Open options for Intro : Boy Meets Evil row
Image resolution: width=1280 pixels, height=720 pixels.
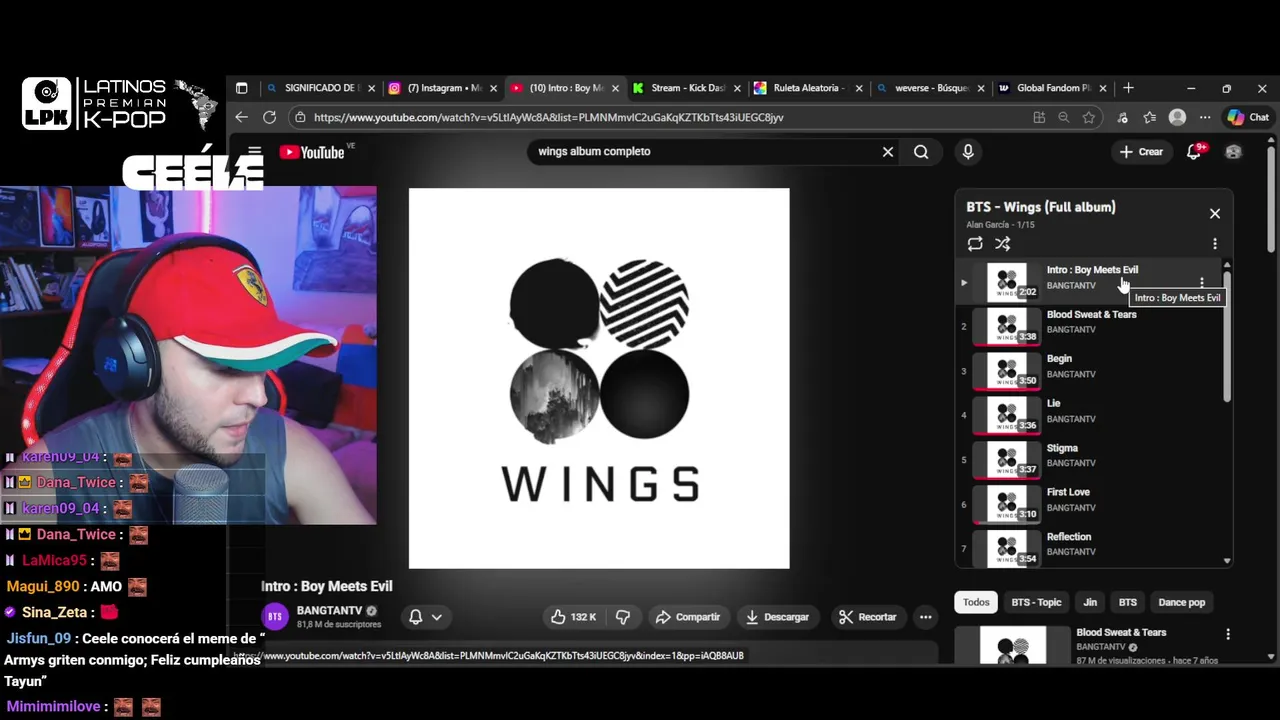1202,283
